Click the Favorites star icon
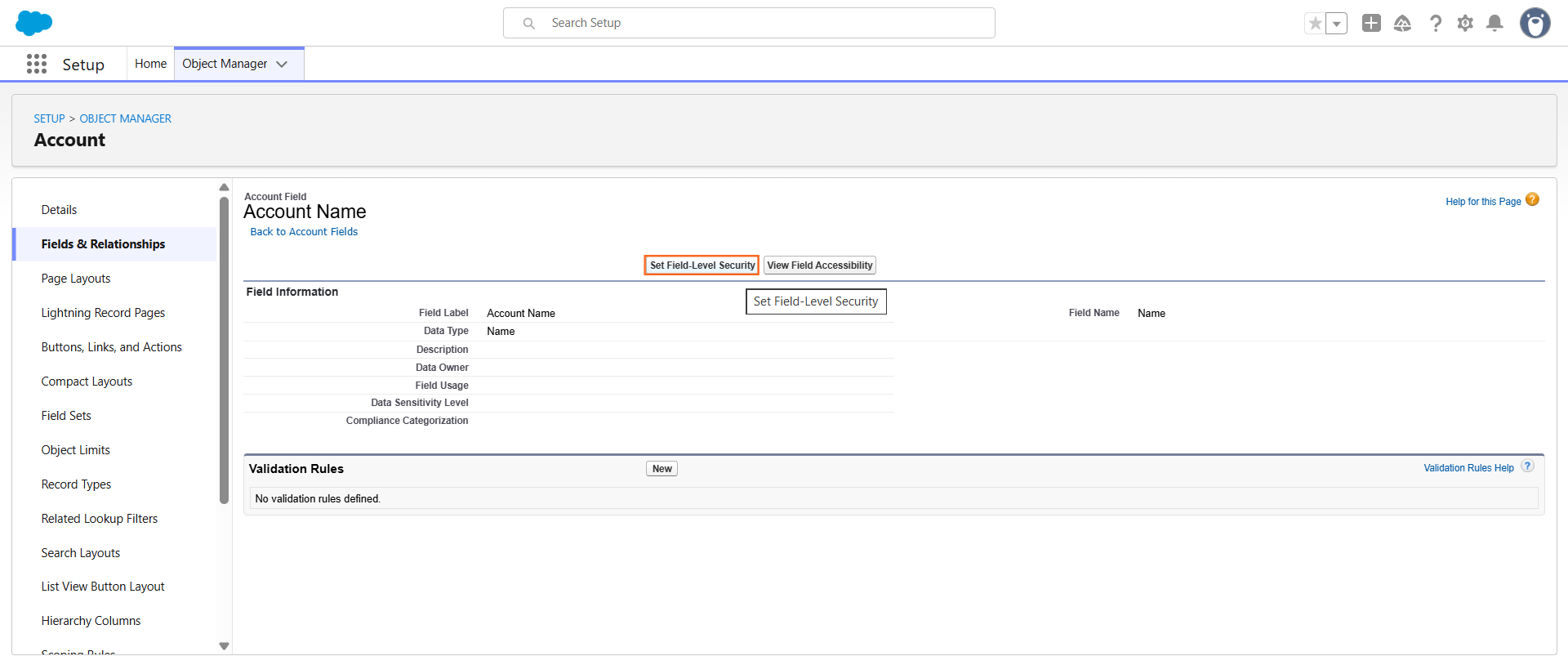 click(x=1315, y=24)
